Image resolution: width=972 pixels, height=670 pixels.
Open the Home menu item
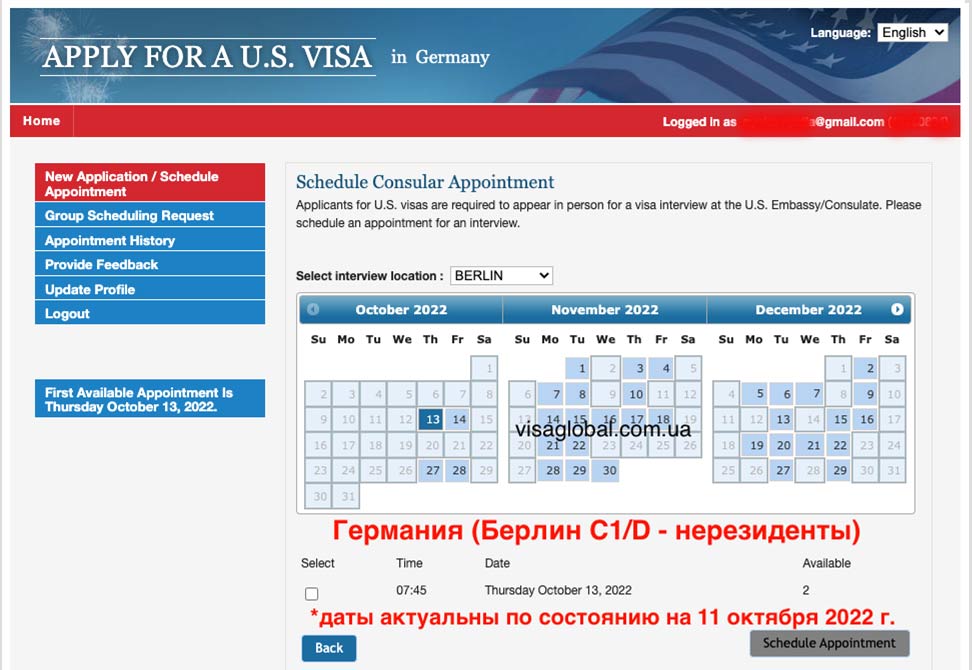[42, 121]
